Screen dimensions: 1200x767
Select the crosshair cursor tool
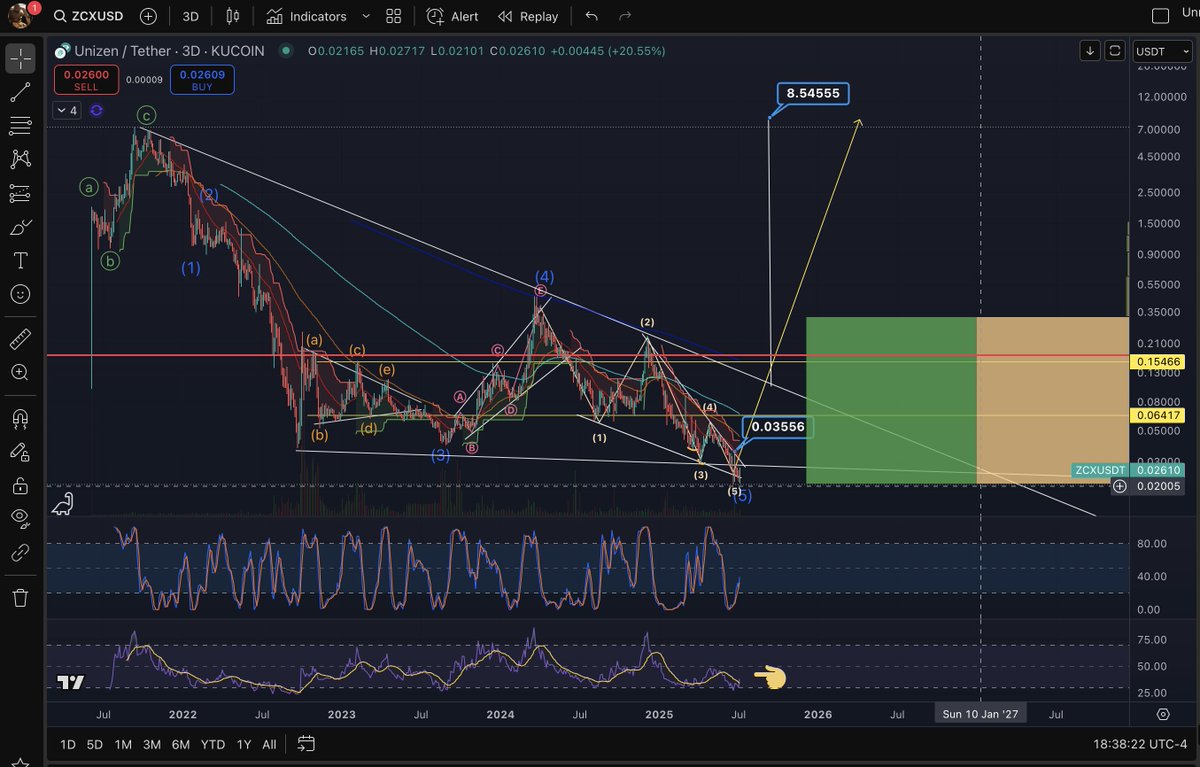[19, 59]
